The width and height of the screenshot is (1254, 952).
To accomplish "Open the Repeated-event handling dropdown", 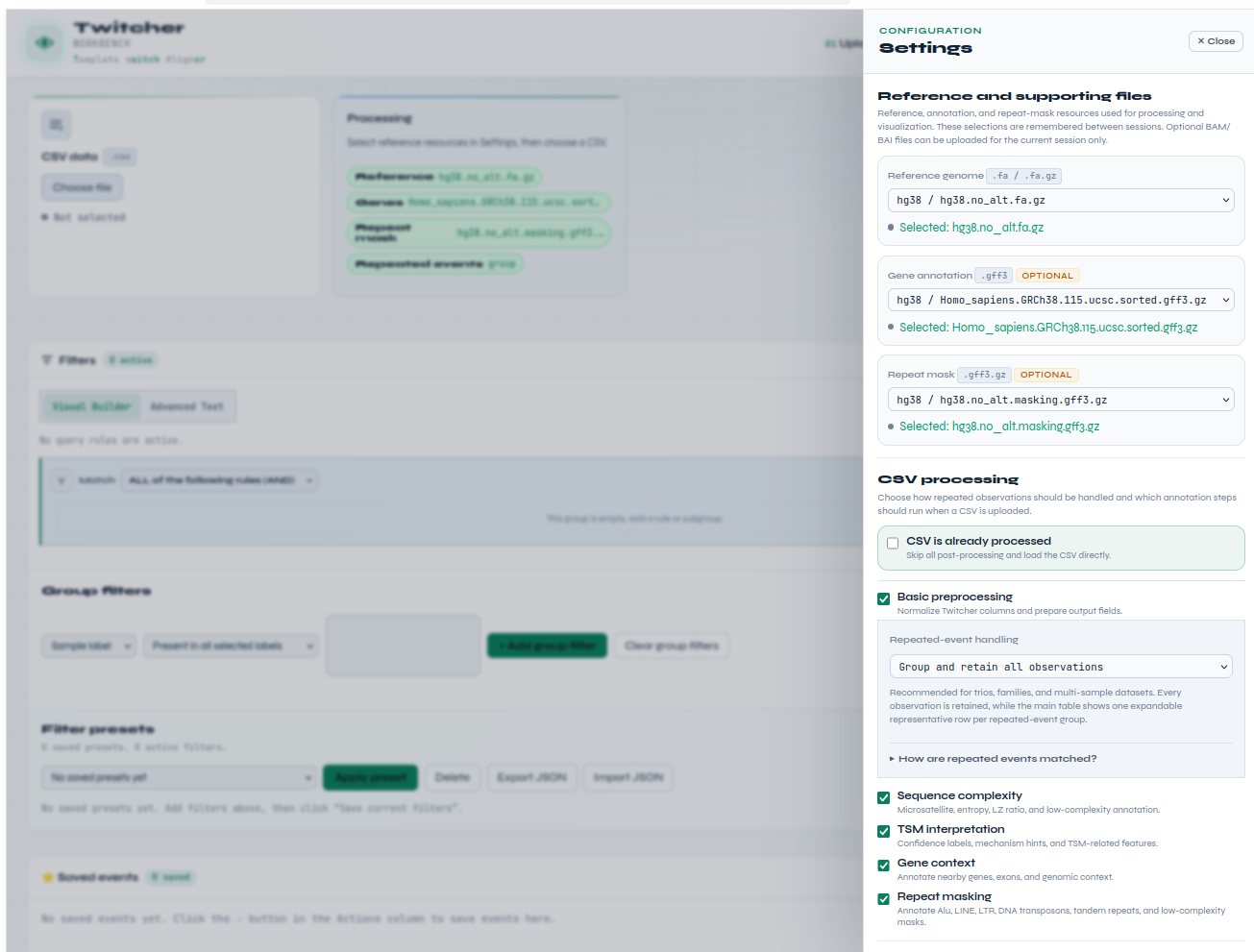I will pos(1061,667).
